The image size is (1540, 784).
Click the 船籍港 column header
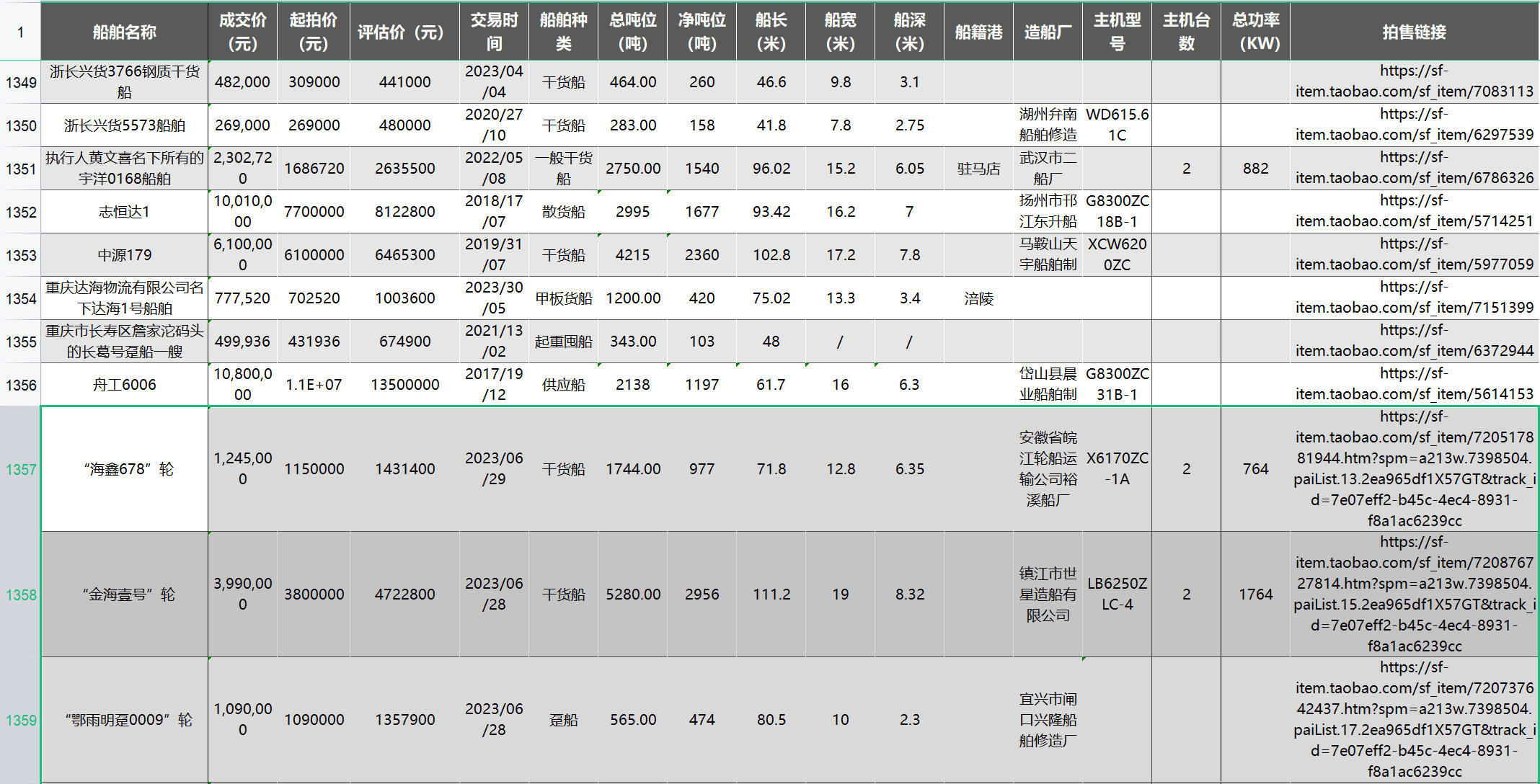click(978, 32)
